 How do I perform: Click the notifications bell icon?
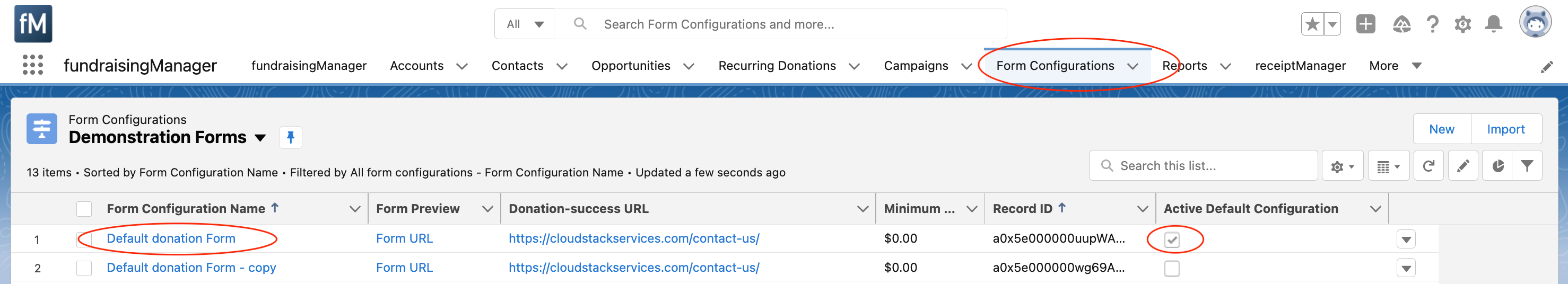click(x=1493, y=24)
